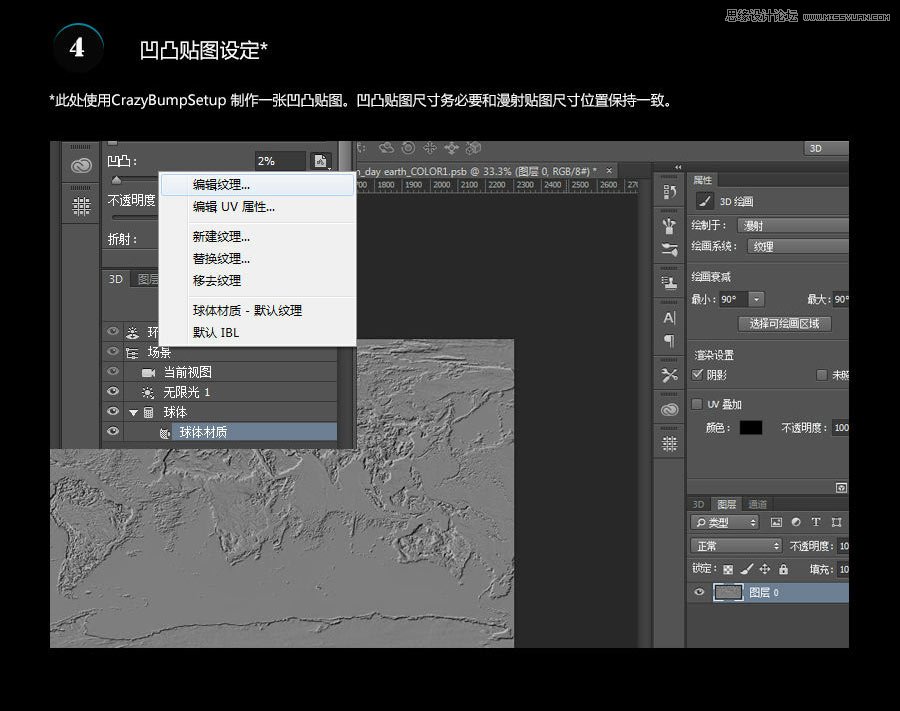Select the 图层 0 layer thumbnail
The width and height of the screenshot is (900, 711).
pyautogui.click(x=728, y=592)
